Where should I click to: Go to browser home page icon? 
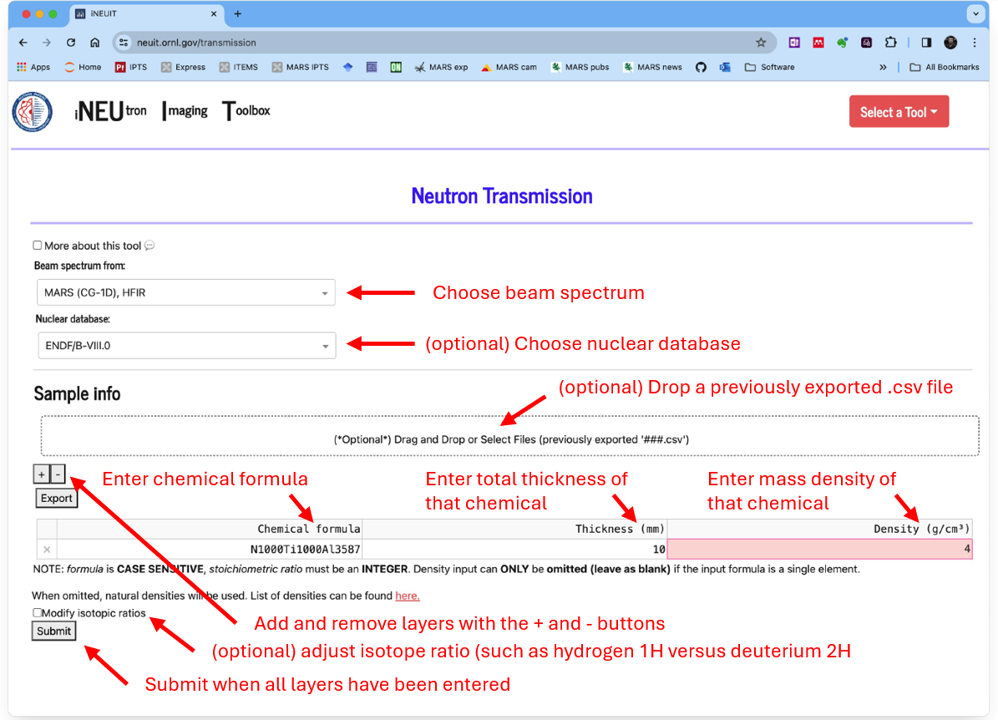(95, 43)
